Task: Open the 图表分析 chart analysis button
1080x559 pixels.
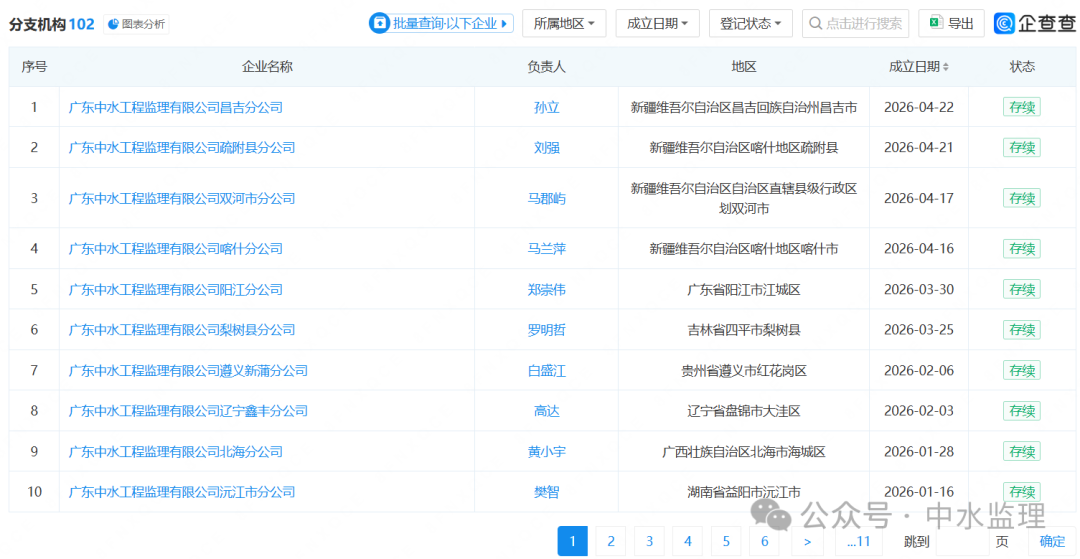Action: 136,24
